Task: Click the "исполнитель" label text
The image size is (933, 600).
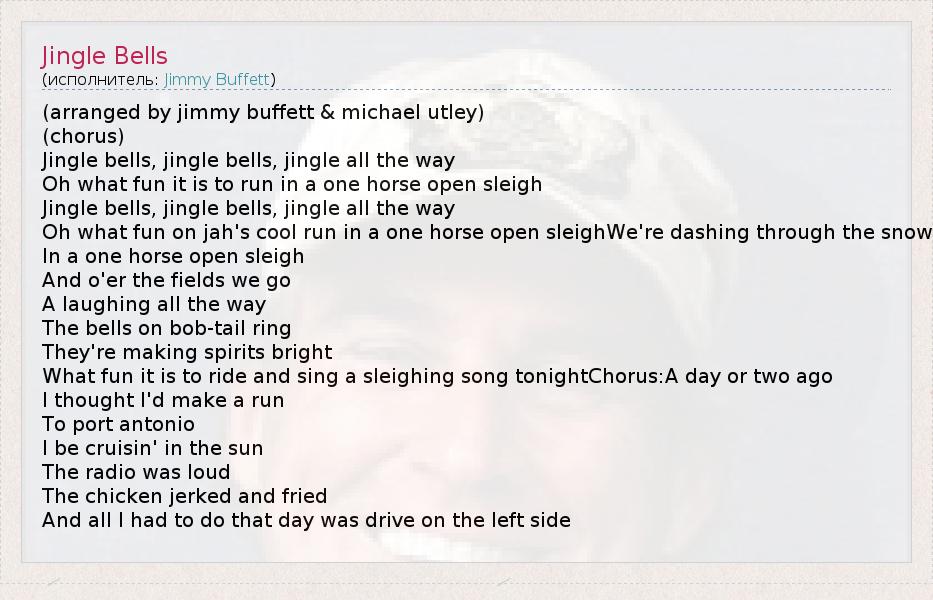Action: (101, 79)
